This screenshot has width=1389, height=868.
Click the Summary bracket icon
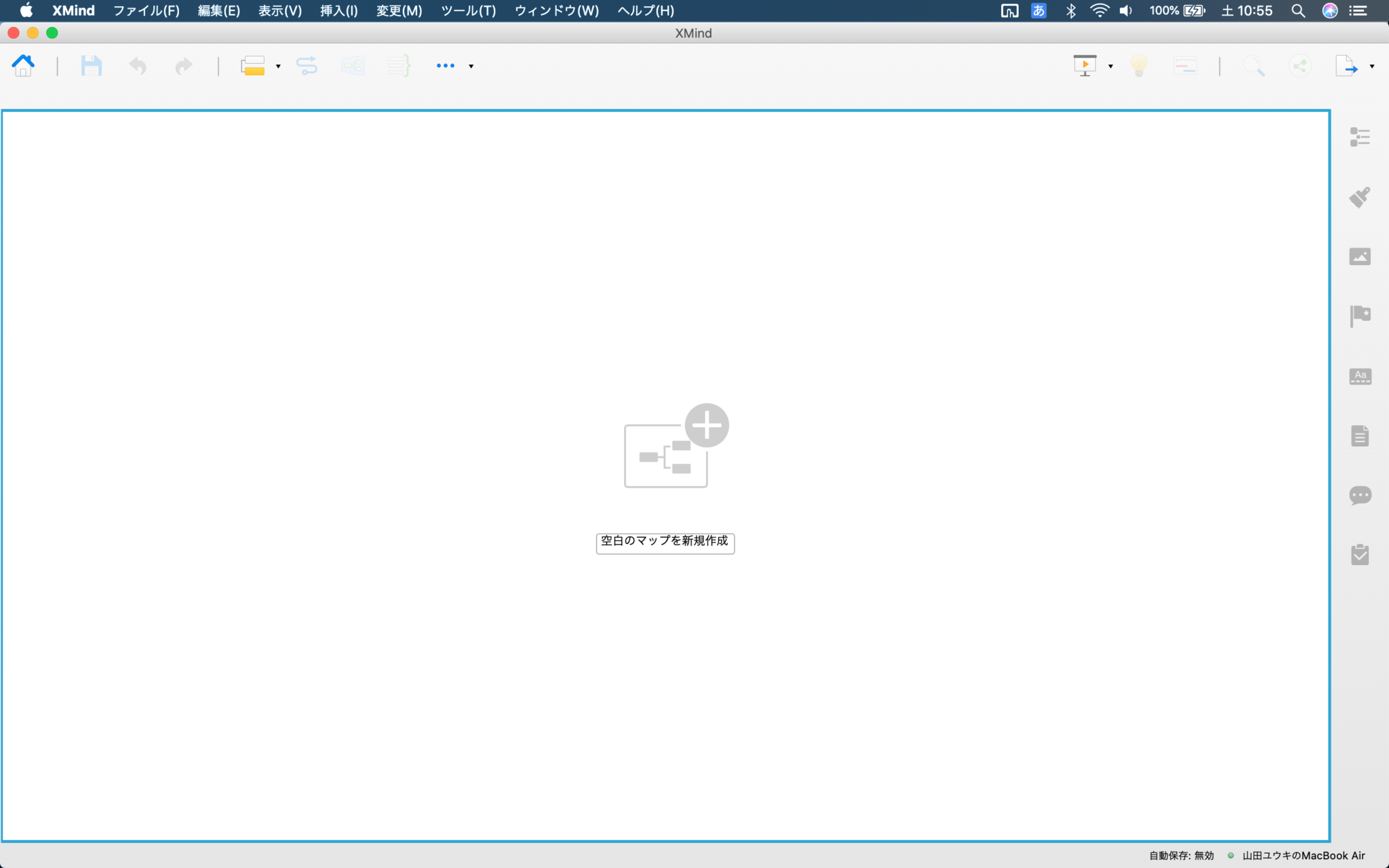point(399,66)
